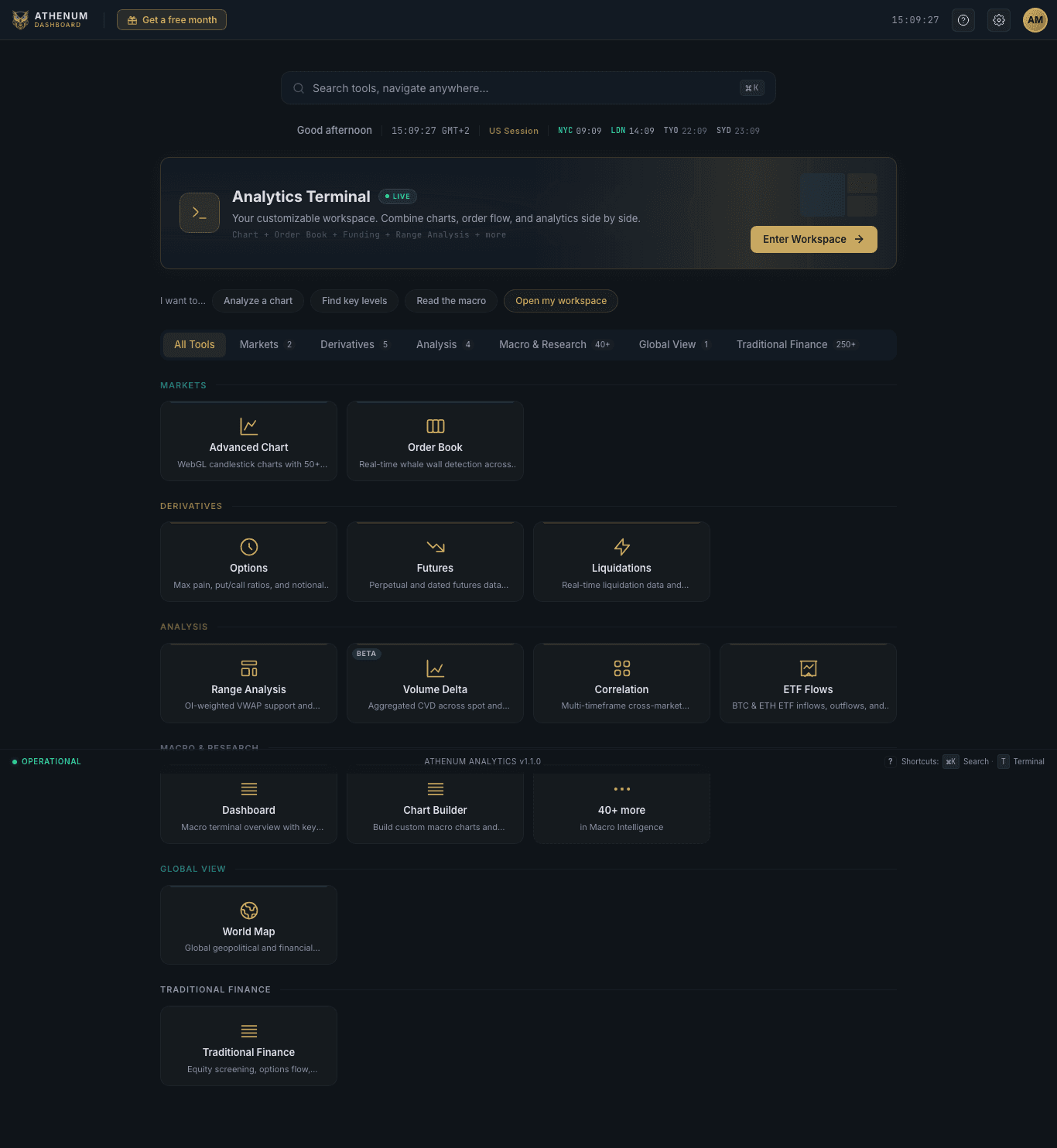
Task: Click the Enter Workspace button
Action: (814, 239)
